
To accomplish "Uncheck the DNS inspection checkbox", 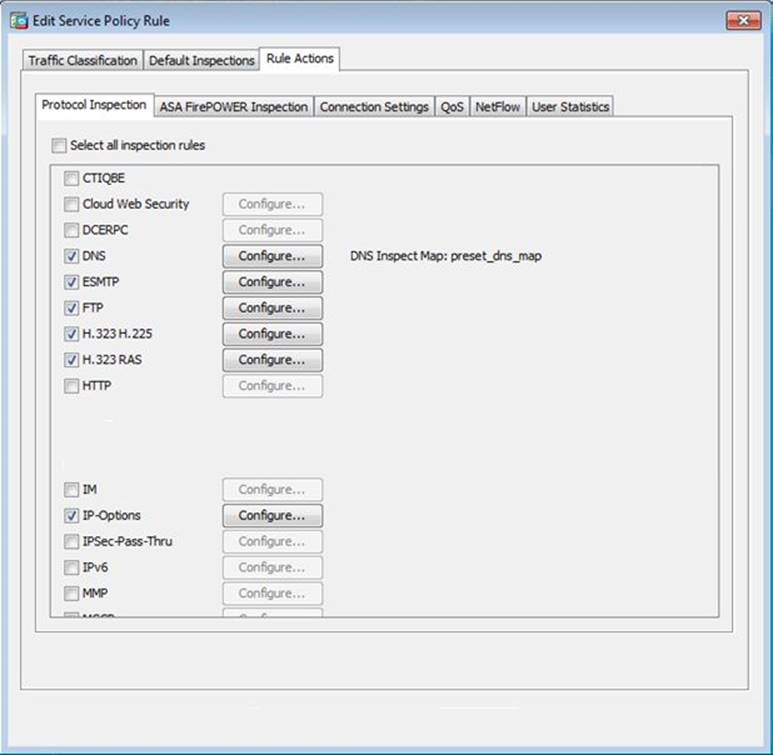I will tap(71, 257).
